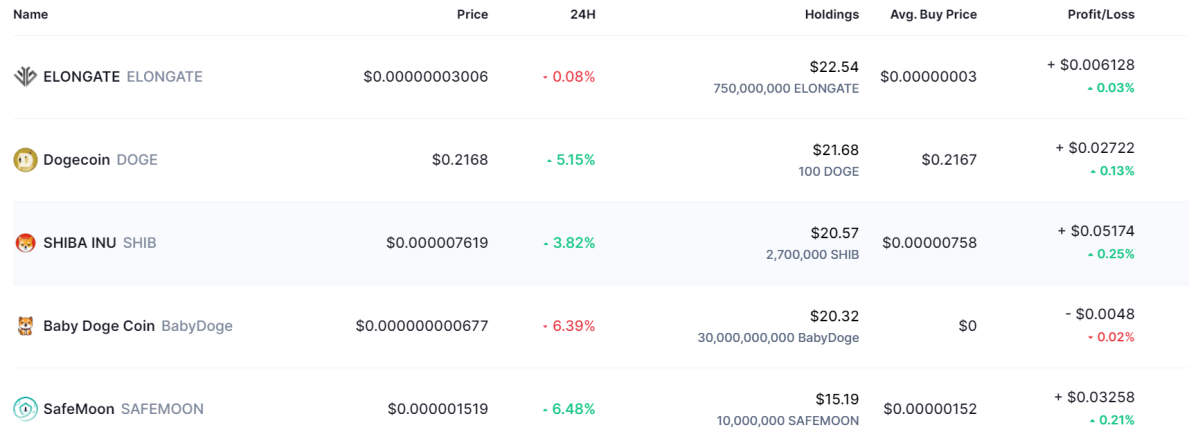Image resolution: width=1189 pixels, height=441 pixels.
Task: Click the SafeMoon $15.19 holdings value
Action: [836, 399]
